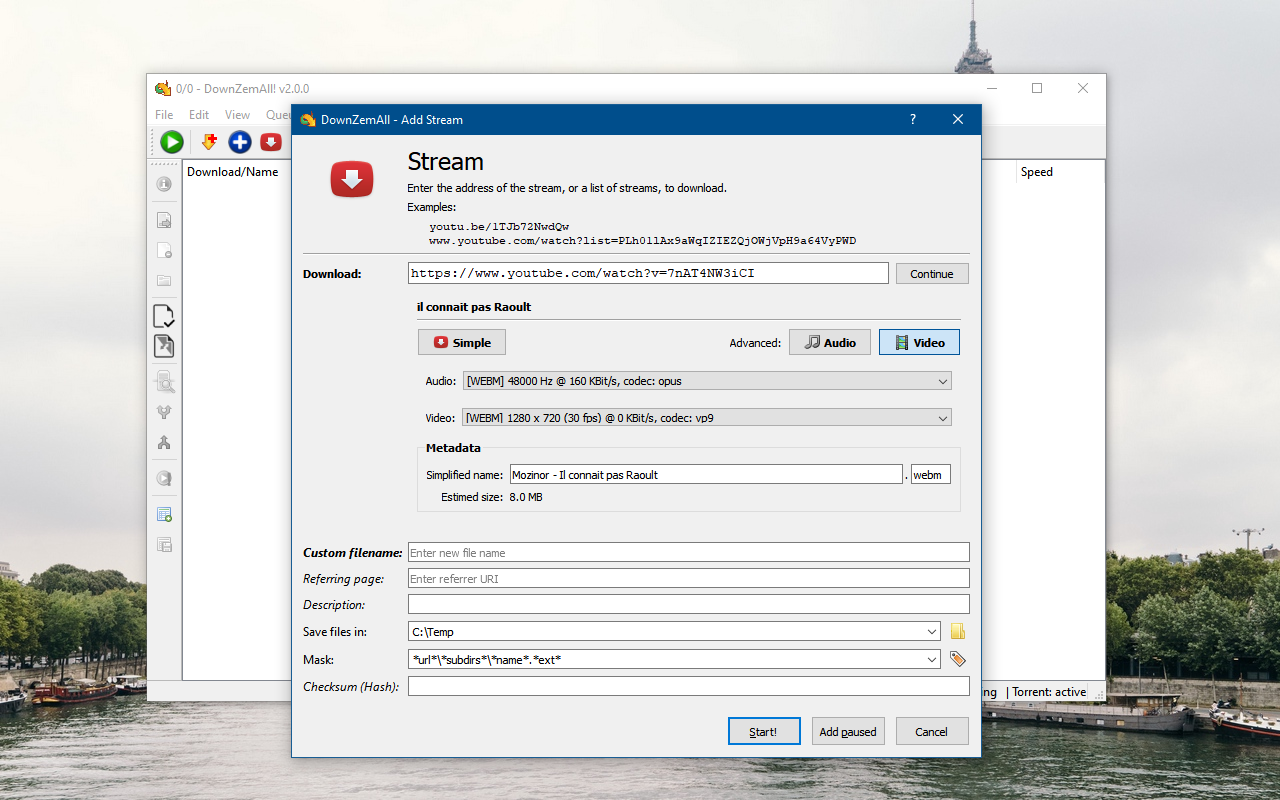Click the sidebar page with arrow icon
The height and width of the screenshot is (800, 1280).
164,220
